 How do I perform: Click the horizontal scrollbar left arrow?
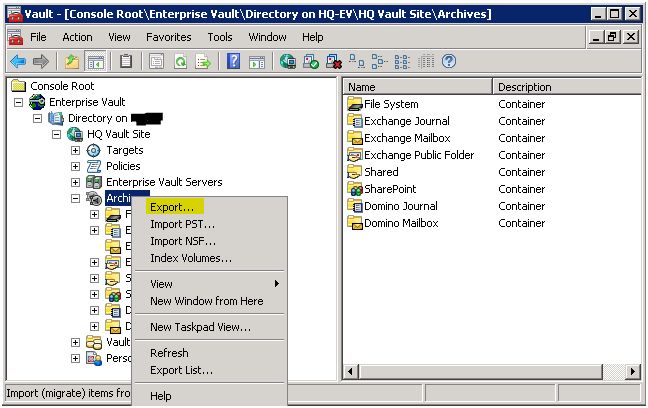351,372
